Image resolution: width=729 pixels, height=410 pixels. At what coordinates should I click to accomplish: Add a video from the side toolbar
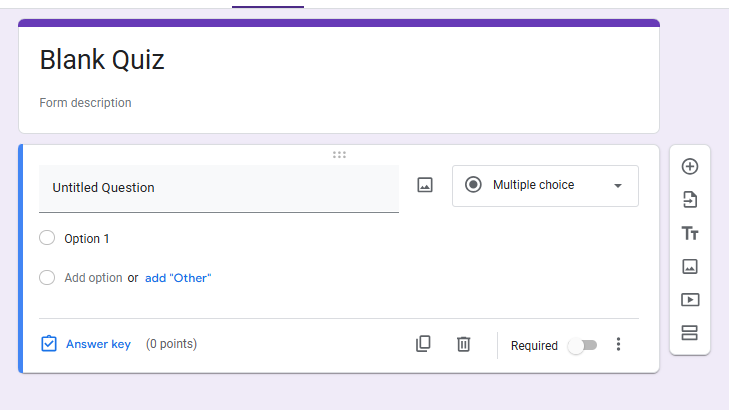click(689, 299)
